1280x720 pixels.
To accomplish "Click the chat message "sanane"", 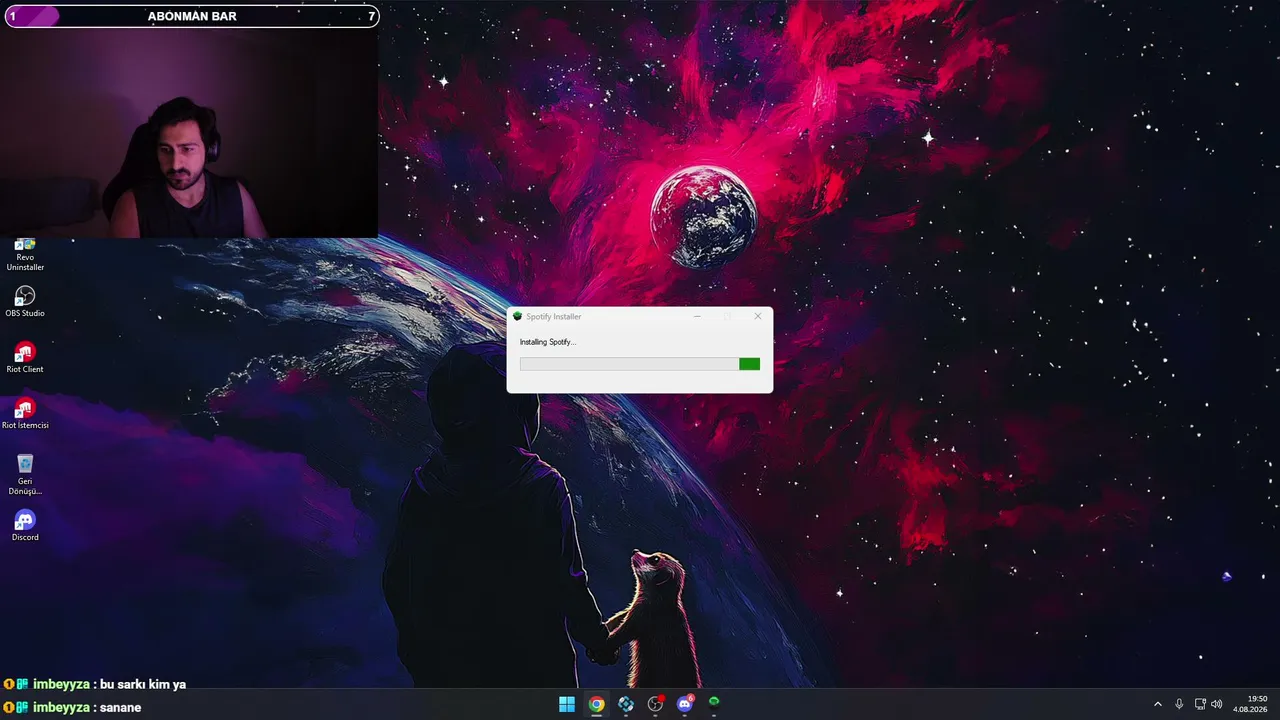I will coord(120,707).
